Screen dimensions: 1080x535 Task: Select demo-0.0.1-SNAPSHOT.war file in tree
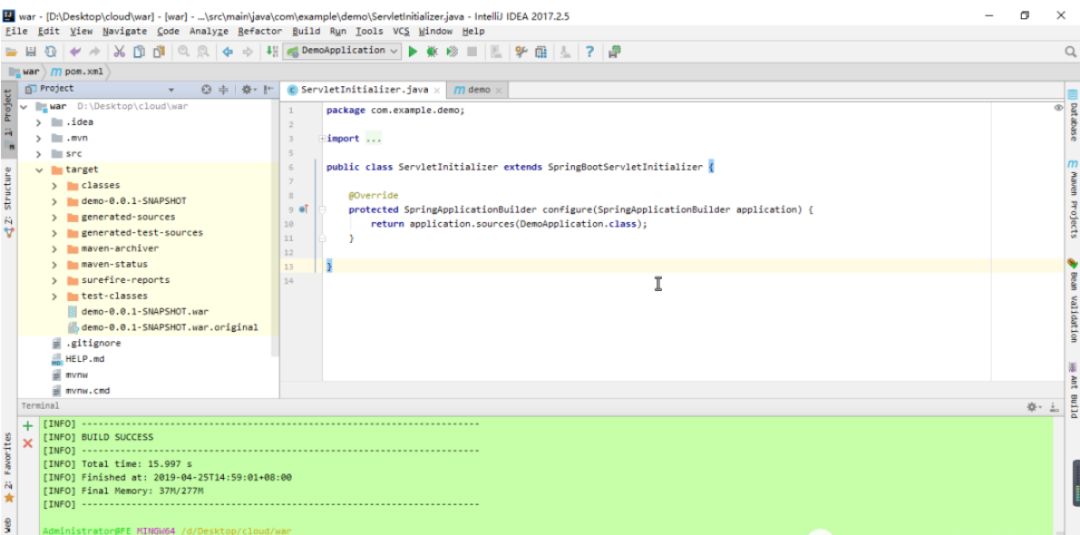pyautogui.click(x=144, y=311)
